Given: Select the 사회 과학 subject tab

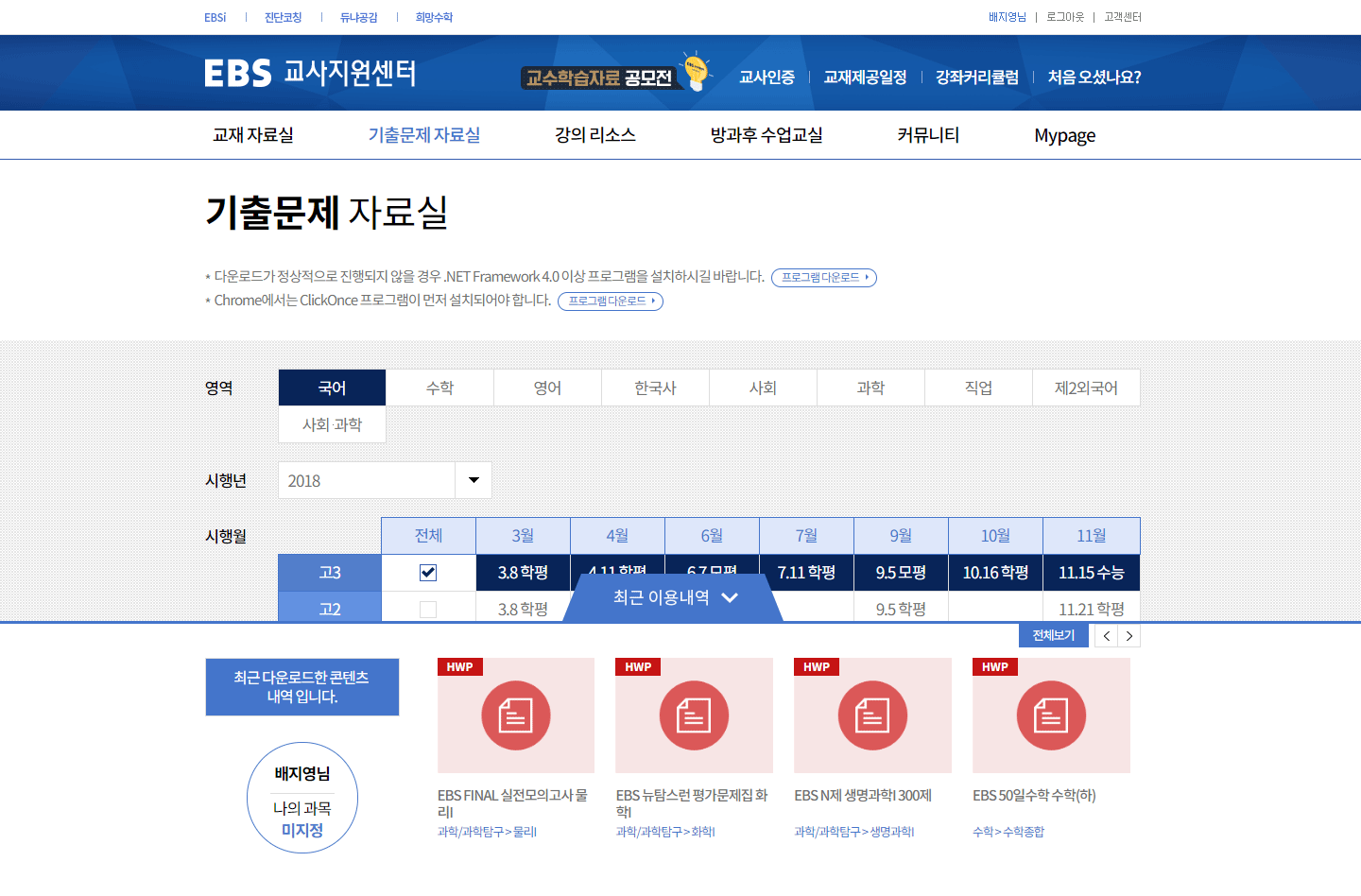Looking at the screenshot, I should [x=332, y=424].
